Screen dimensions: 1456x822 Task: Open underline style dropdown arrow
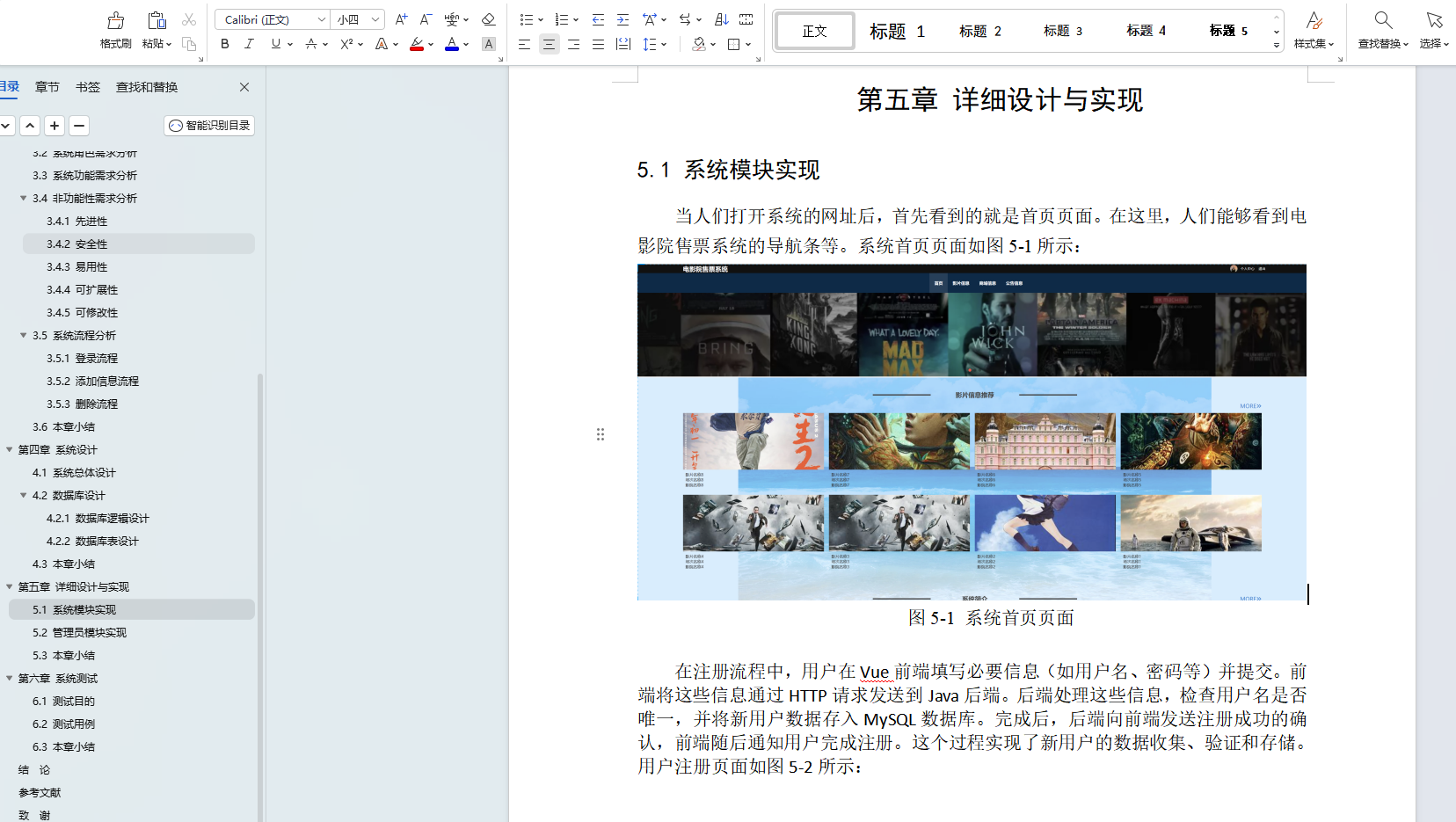click(x=290, y=44)
